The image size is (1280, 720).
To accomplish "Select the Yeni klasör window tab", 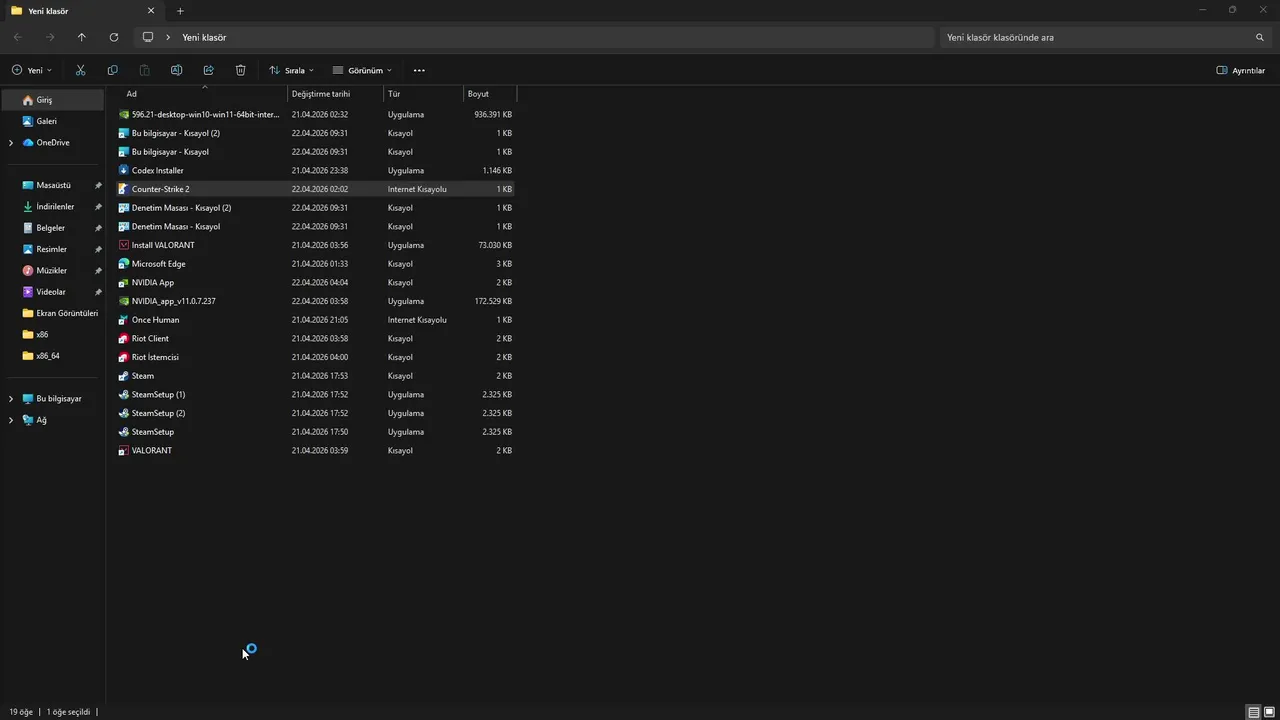I will click(x=83, y=11).
